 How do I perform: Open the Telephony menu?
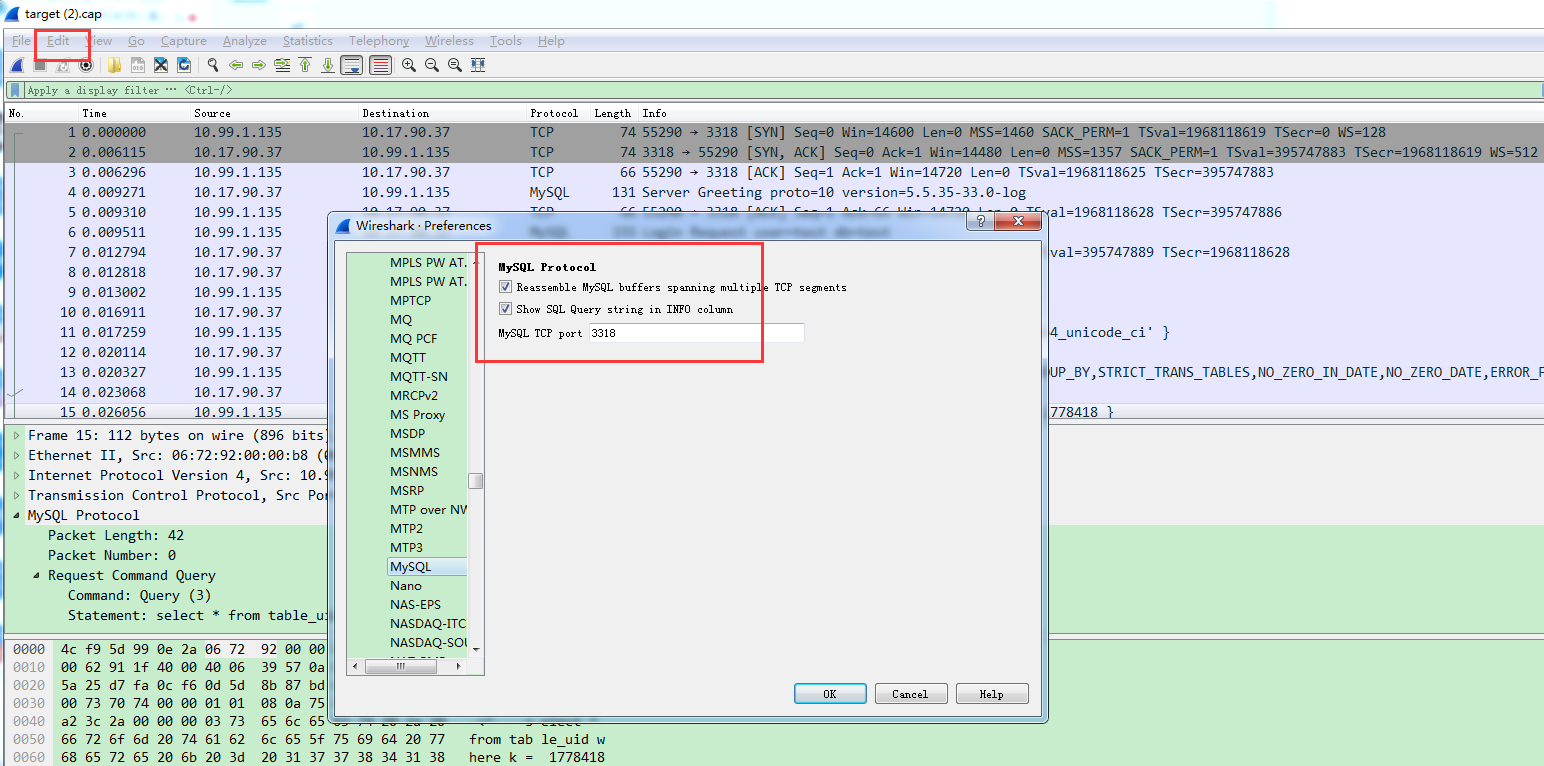pyautogui.click(x=379, y=41)
